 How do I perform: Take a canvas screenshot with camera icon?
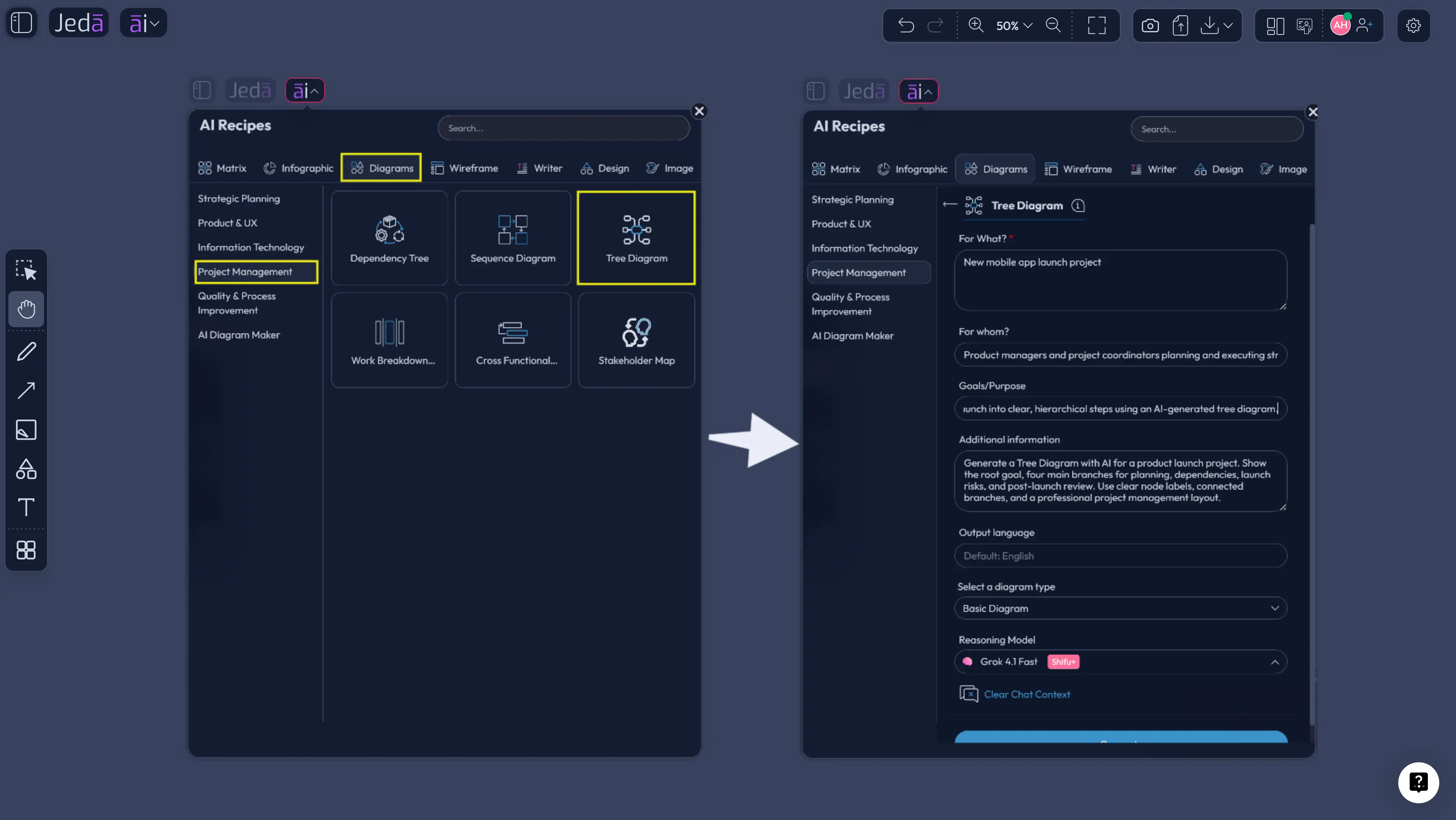pyautogui.click(x=1150, y=25)
